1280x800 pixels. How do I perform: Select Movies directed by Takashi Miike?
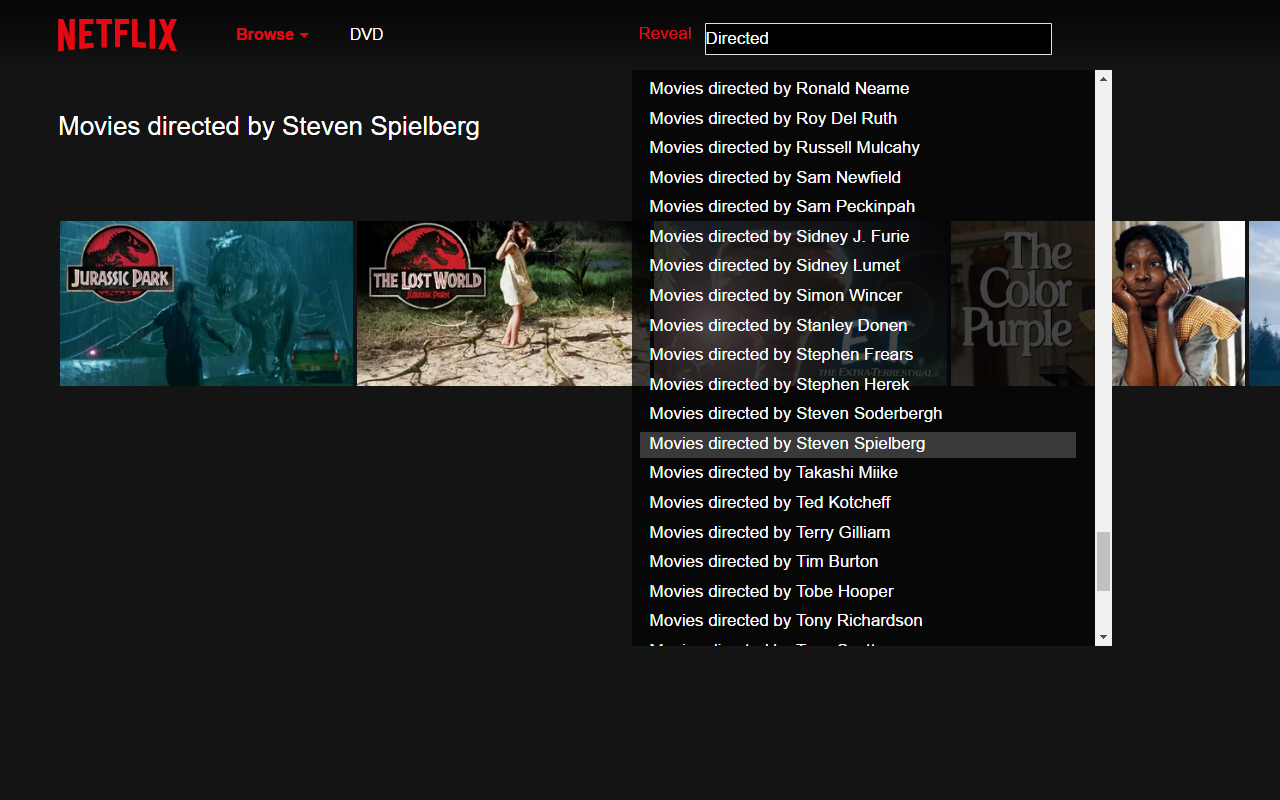click(x=858, y=472)
